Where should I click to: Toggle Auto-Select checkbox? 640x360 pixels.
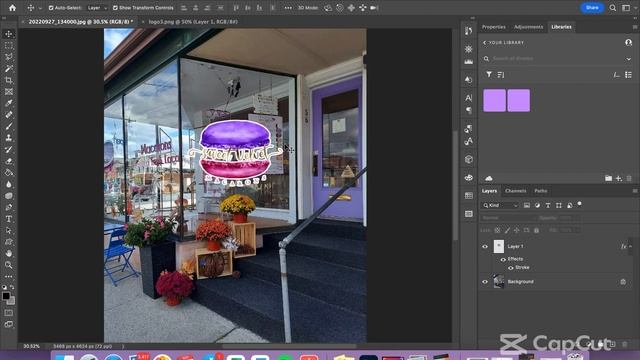51,8
